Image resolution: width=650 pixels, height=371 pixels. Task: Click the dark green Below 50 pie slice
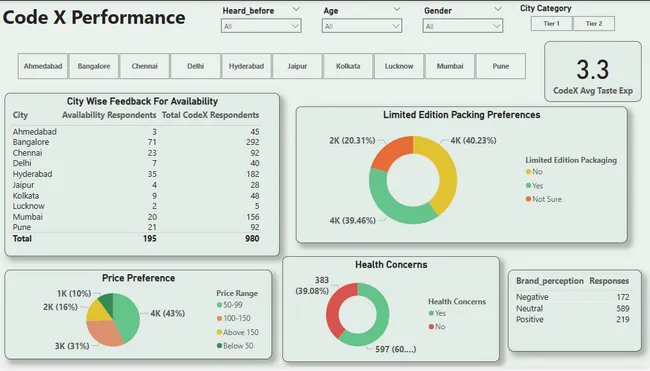pos(107,302)
